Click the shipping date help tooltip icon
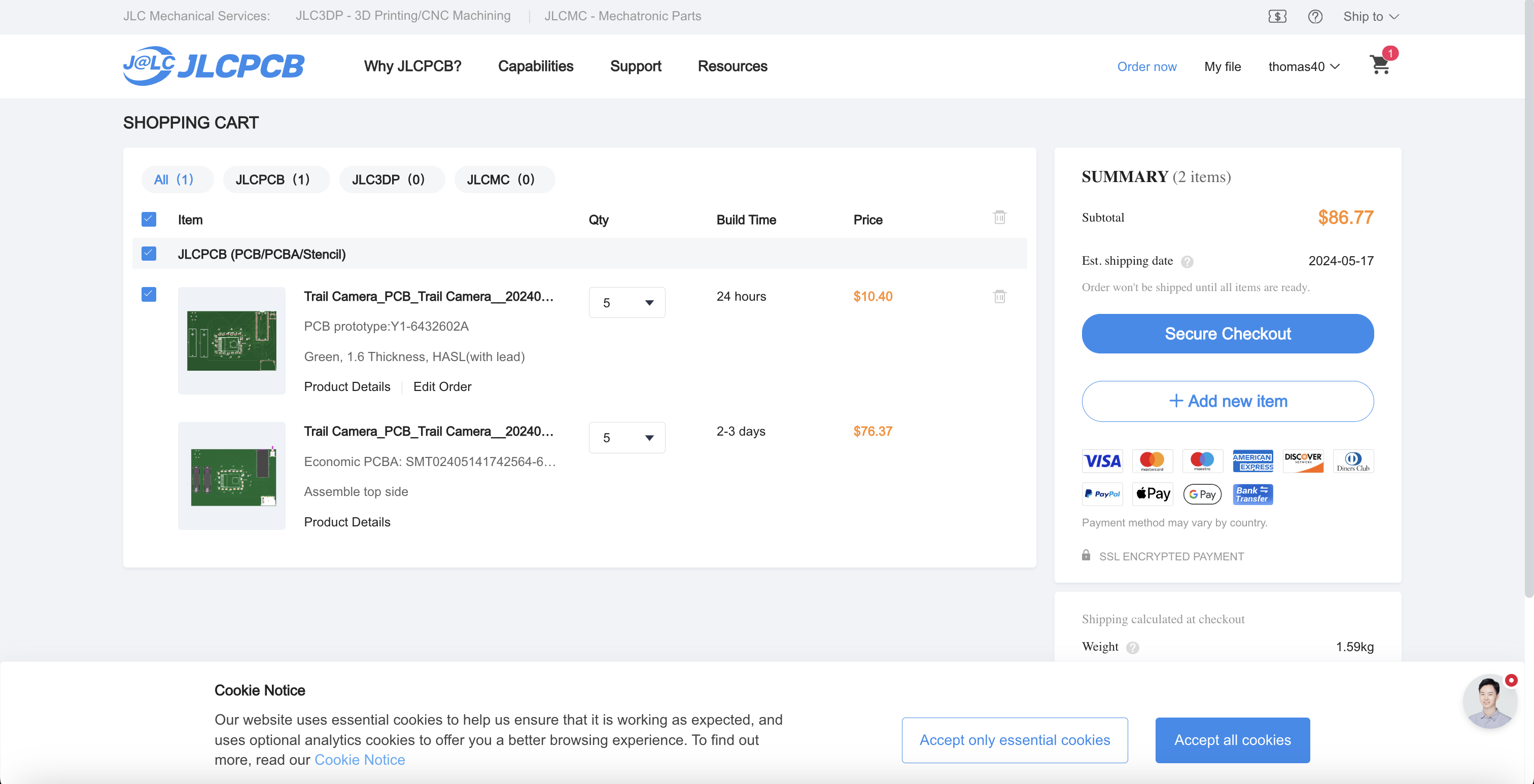The height and width of the screenshot is (784, 1534). coord(1187,261)
